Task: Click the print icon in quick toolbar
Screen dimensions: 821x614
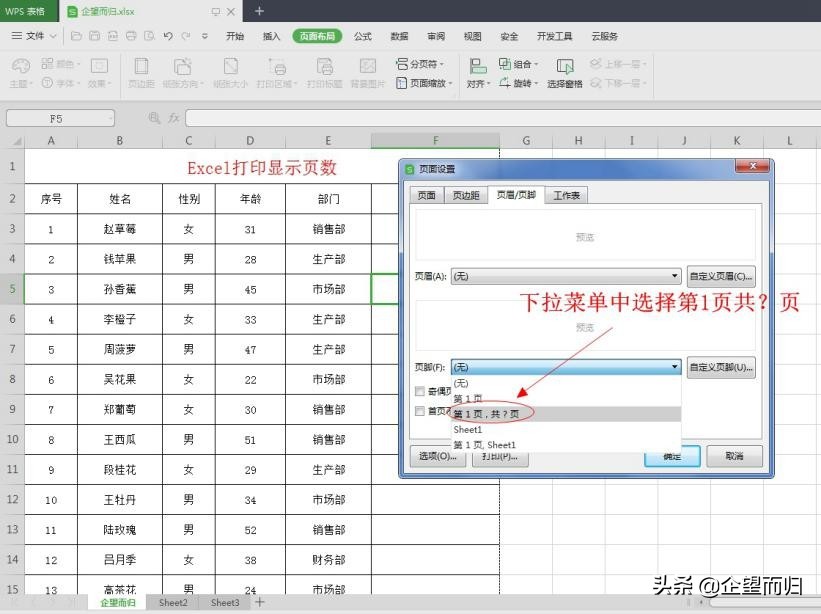Action: pos(131,36)
